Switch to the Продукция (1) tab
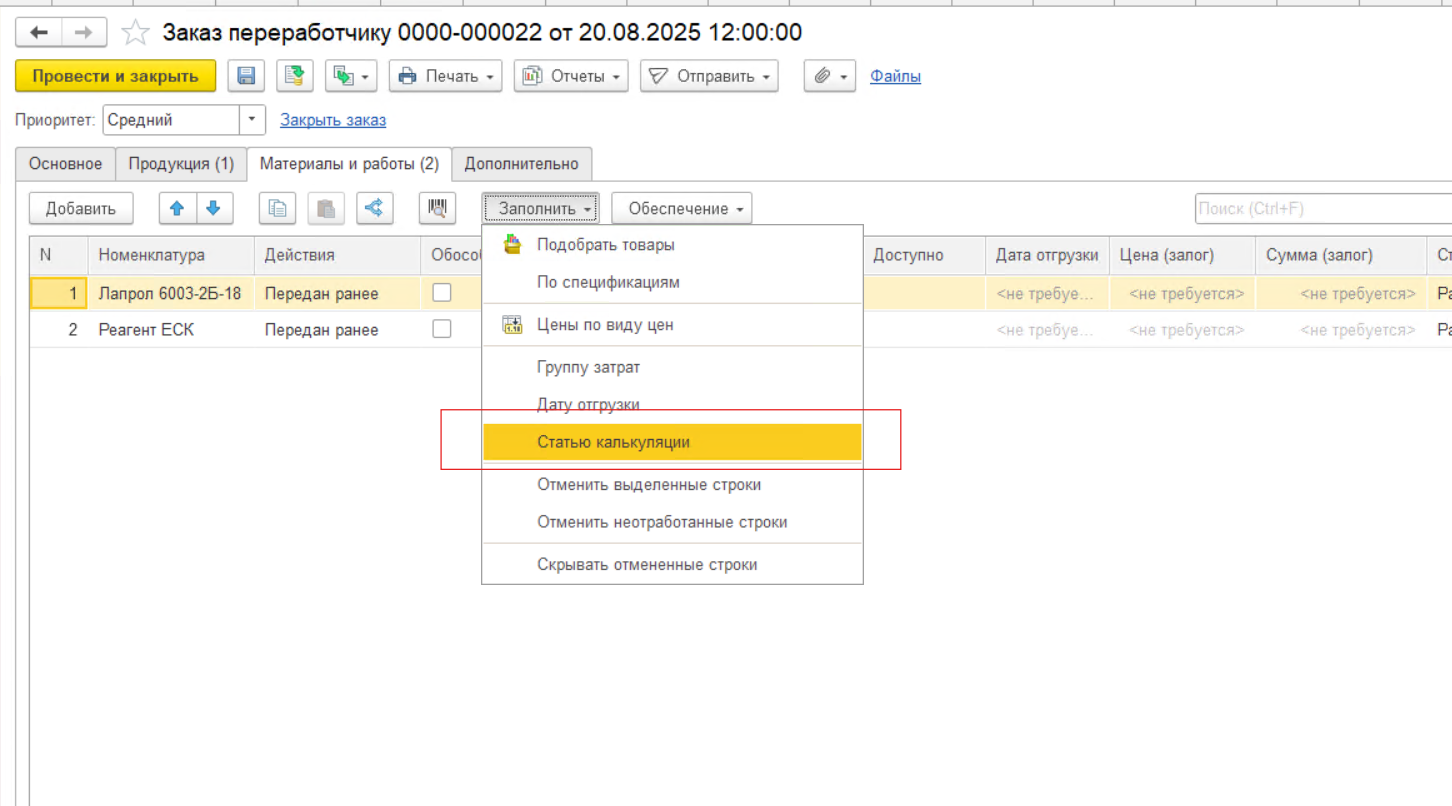This screenshot has width=1452, height=806. point(181,164)
